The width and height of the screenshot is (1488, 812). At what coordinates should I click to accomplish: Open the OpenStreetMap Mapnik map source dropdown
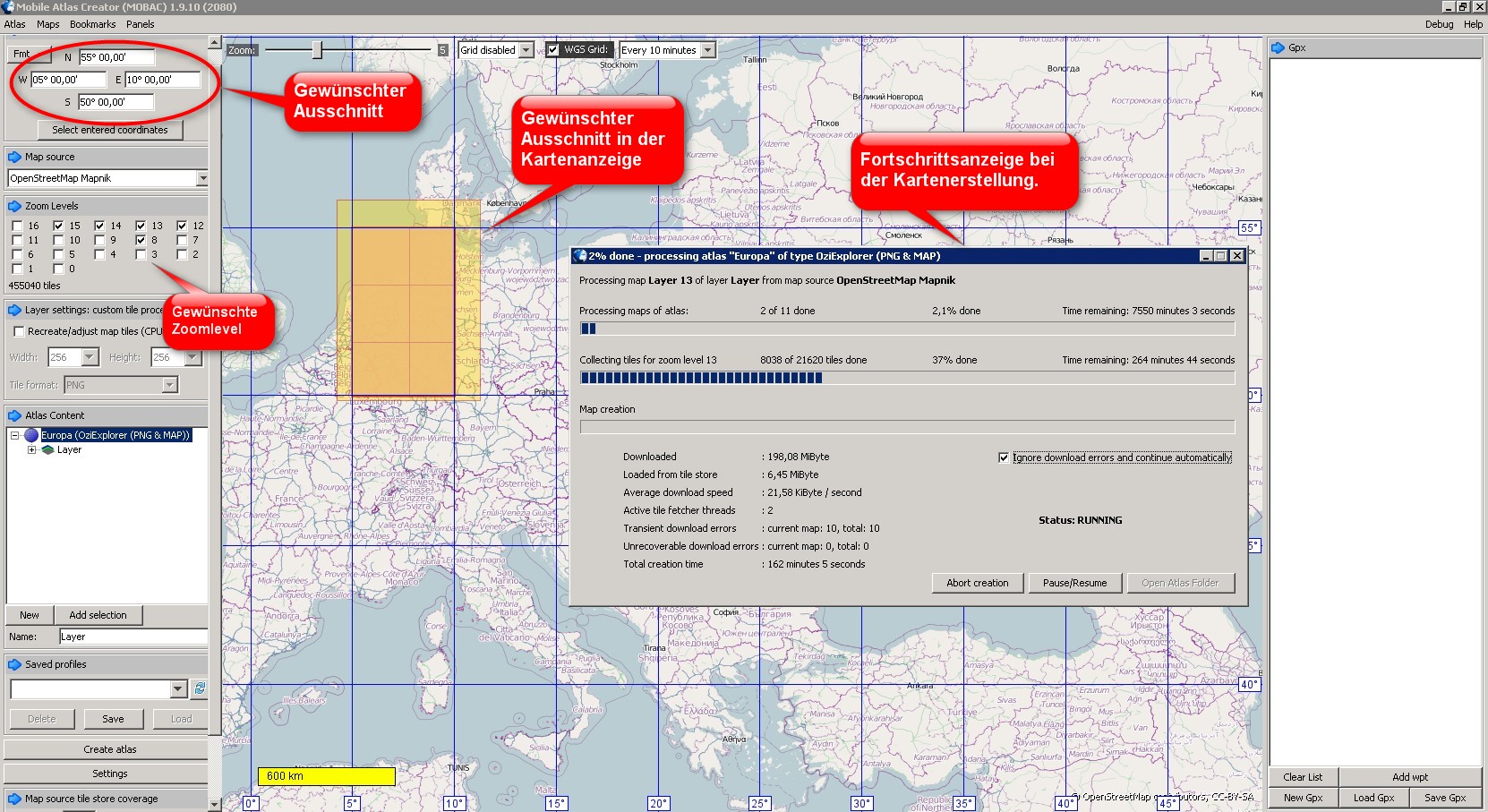point(201,178)
